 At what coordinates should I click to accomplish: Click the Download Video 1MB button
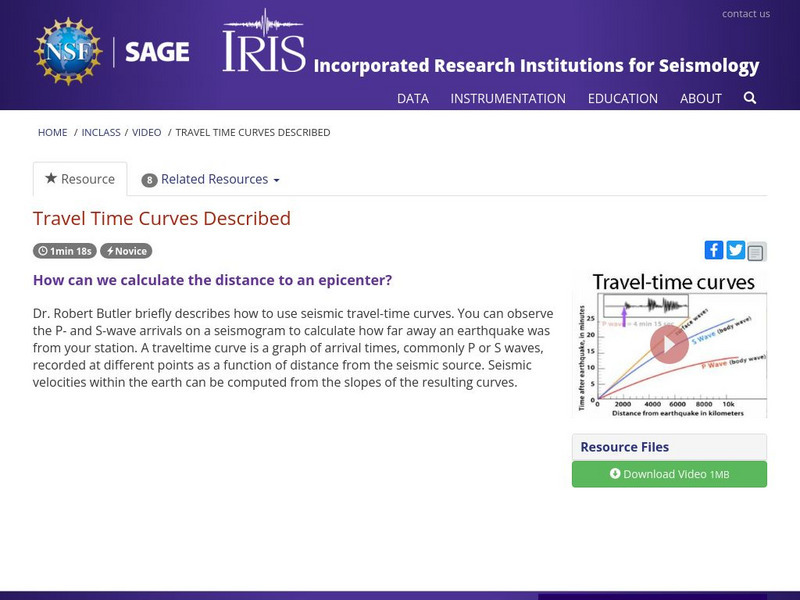click(669, 474)
